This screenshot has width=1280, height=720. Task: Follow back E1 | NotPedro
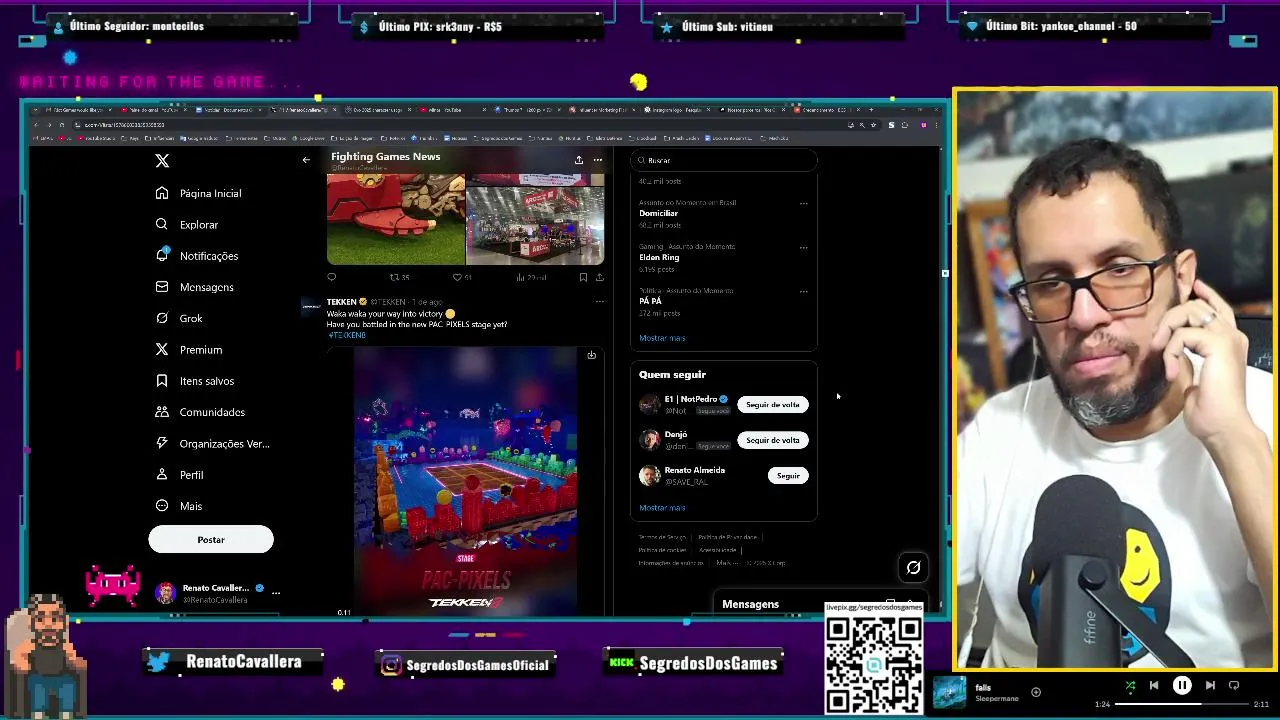point(772,405)
